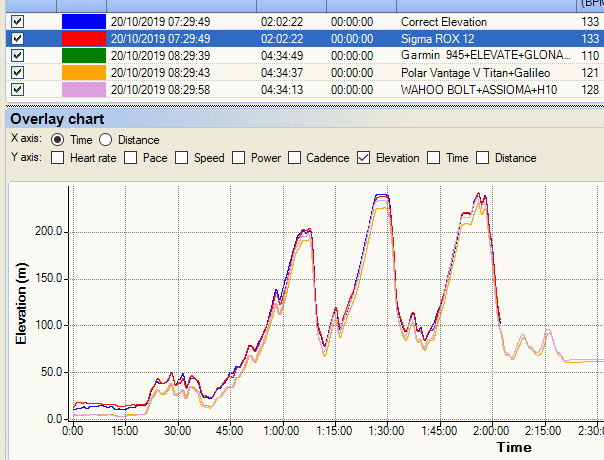Click the pink WAHOO color swatch

click(x=82, y=89)
